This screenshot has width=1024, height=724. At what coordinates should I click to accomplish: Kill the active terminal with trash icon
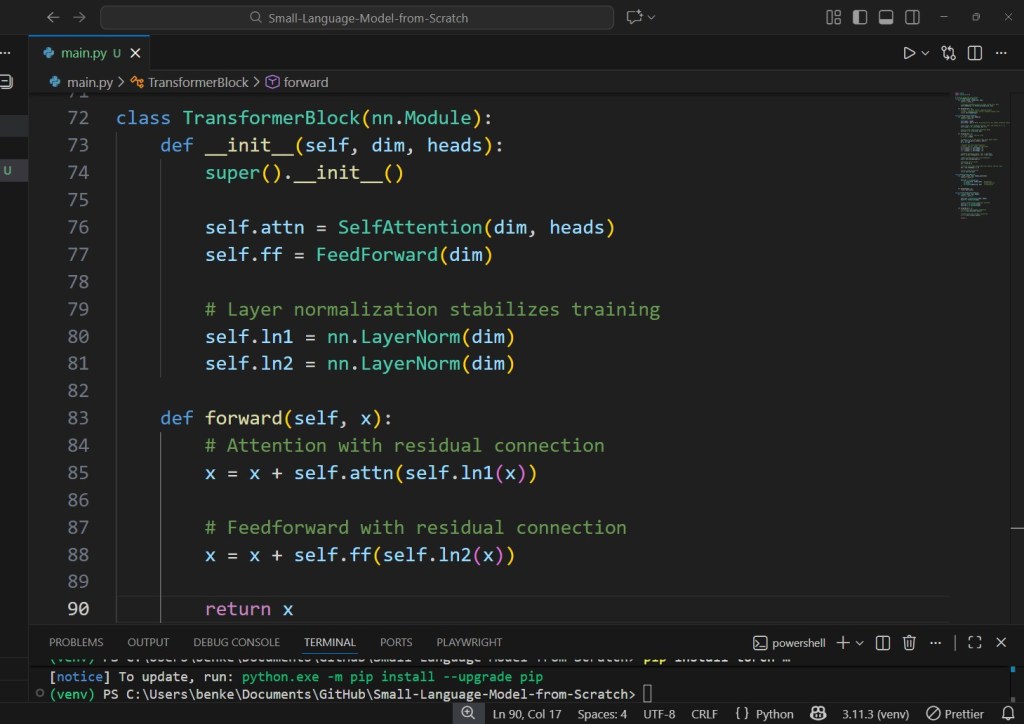click(x=909, y=642)
